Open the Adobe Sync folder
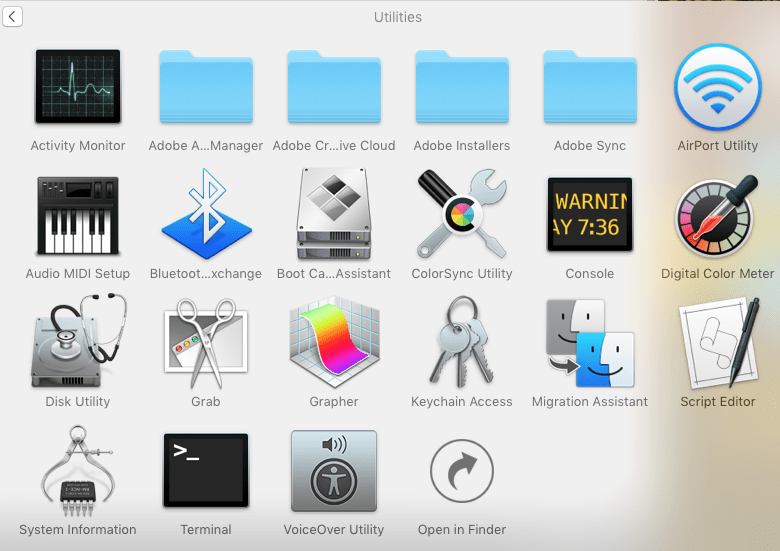780x551 pixels. point(590,87)
